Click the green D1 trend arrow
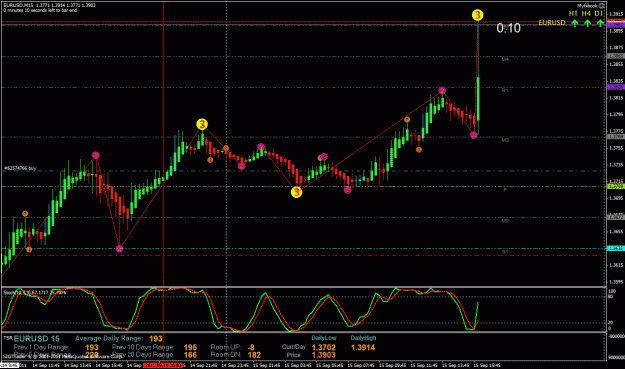This screenshot has height=369, width=625. point(600,23)
